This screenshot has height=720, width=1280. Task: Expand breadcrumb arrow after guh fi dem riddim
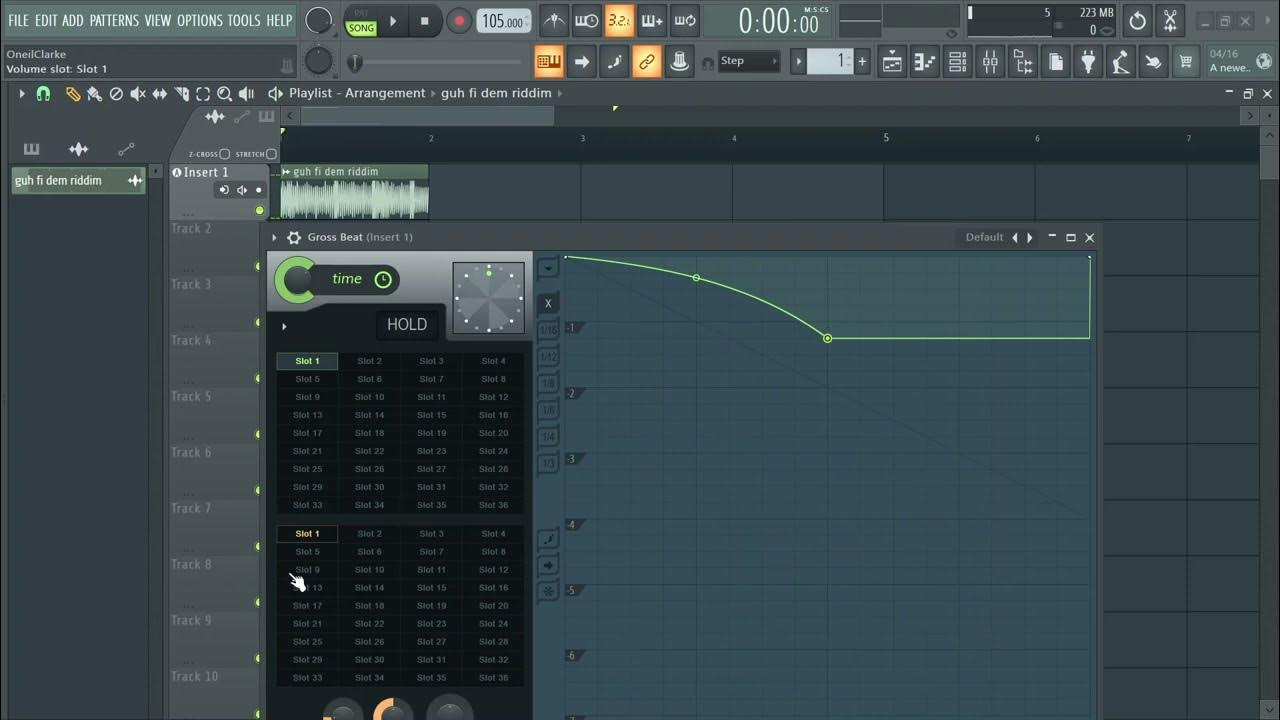[560, 93]
